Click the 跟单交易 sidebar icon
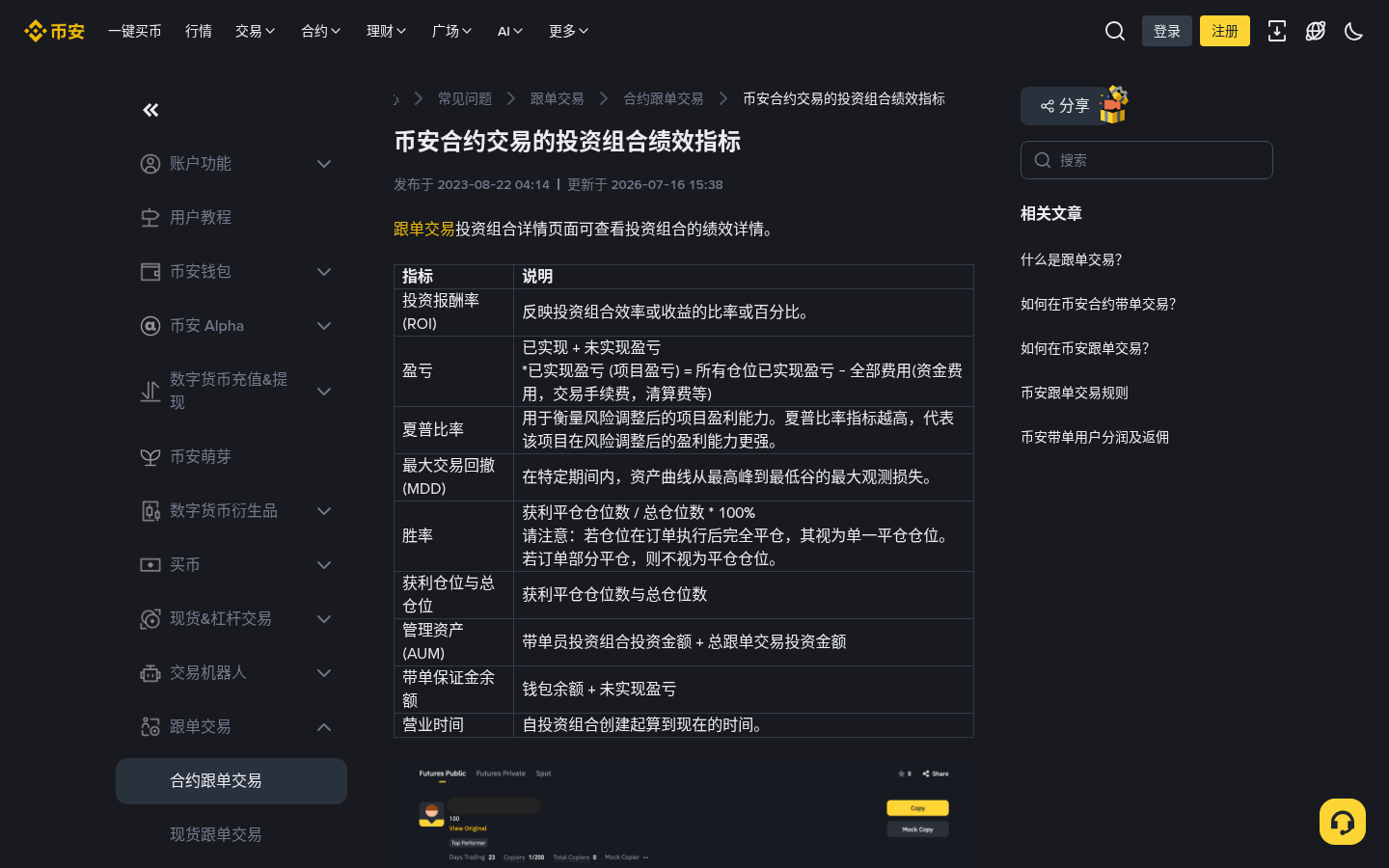This screenshot has height=868, width=1389. click(x=150, y=727)
